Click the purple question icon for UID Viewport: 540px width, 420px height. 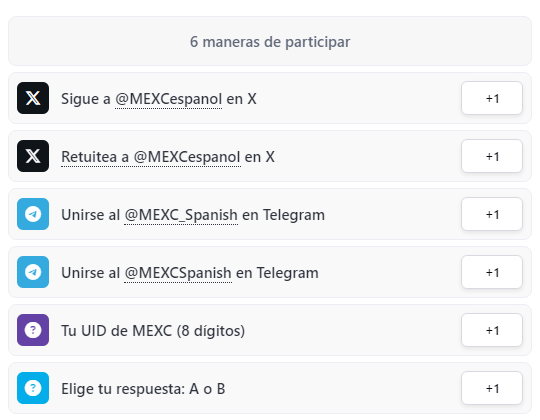33,330
